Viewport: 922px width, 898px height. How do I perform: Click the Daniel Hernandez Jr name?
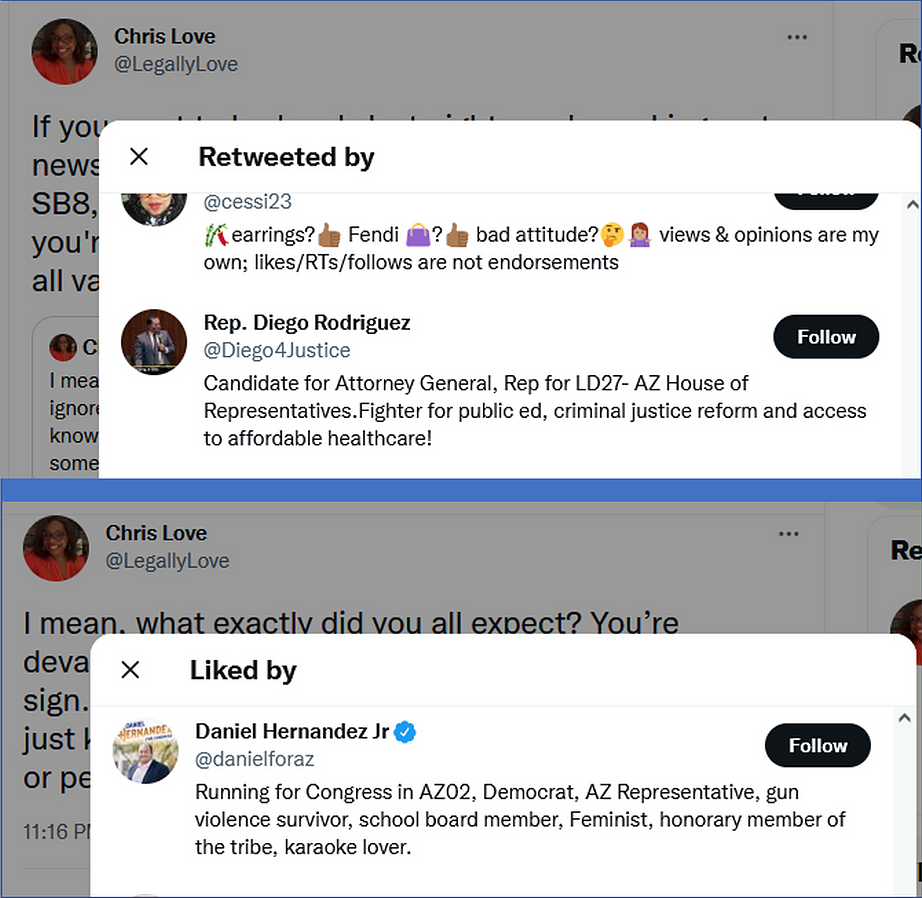tap(292, 732)
